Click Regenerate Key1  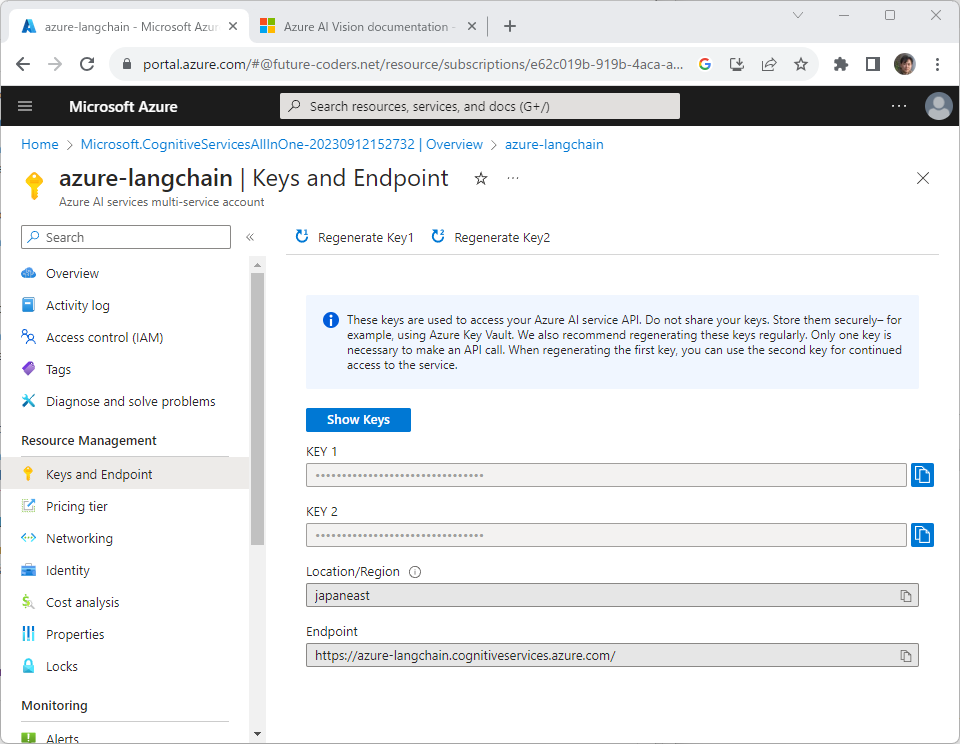(x=354, y=238)
